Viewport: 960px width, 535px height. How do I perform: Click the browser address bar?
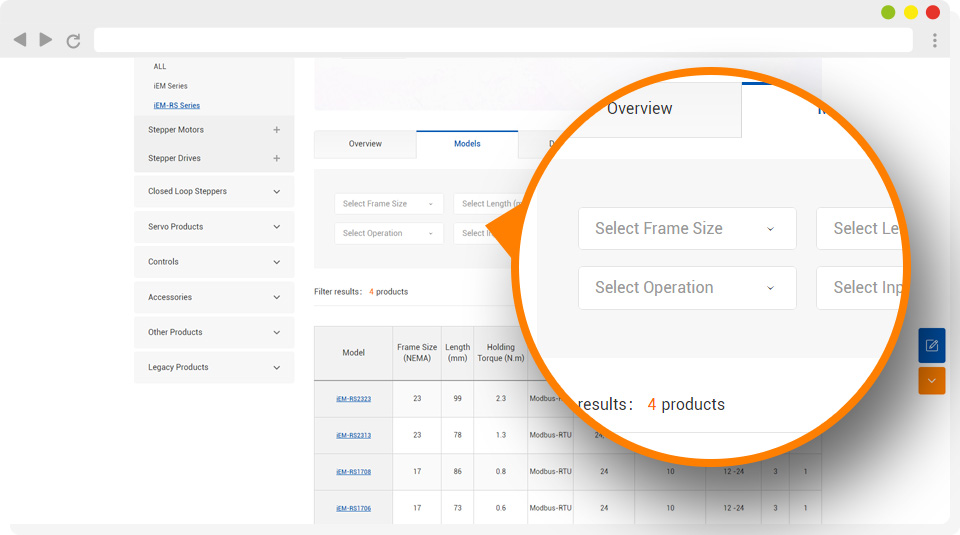[x=503, y=40]
